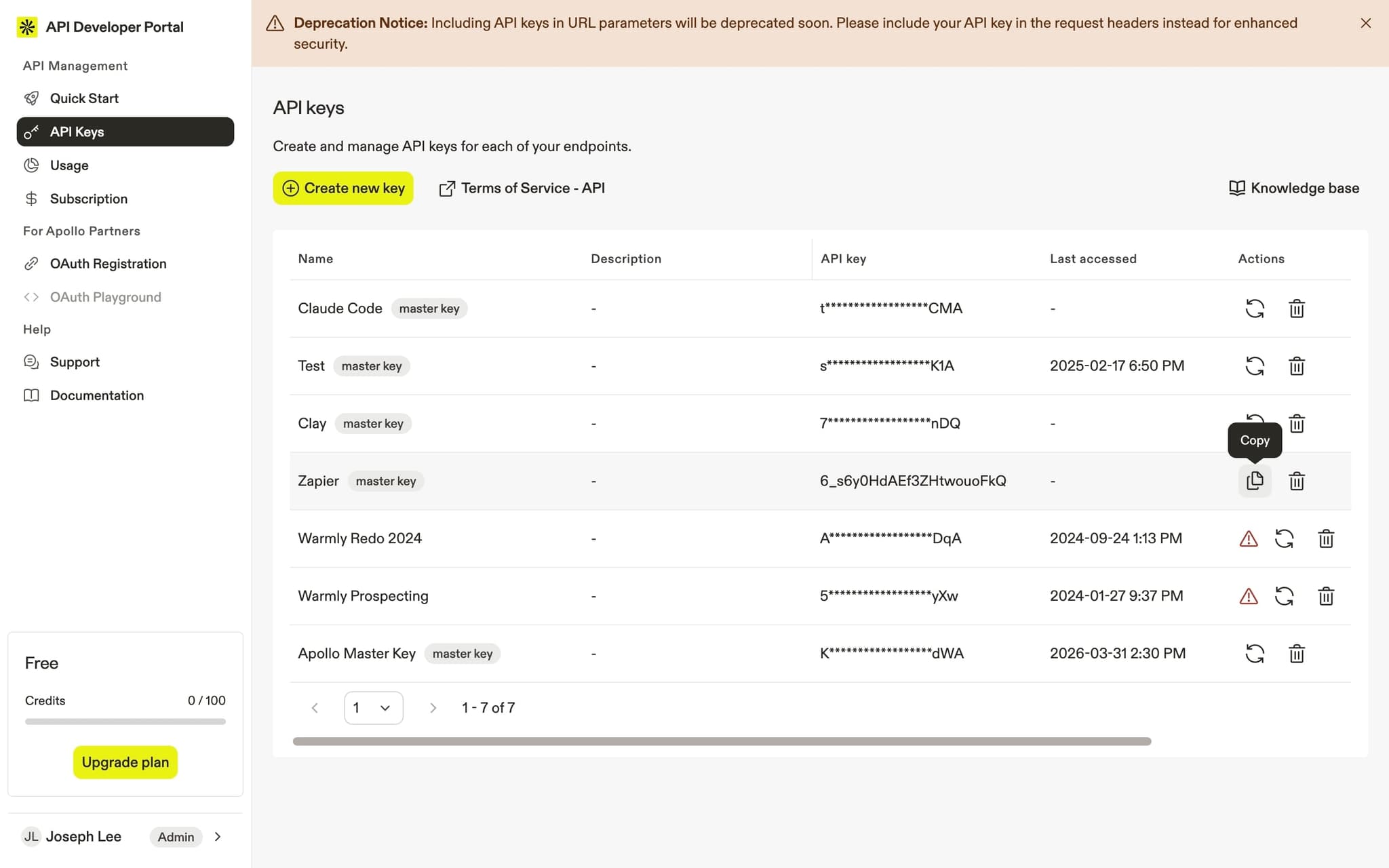The image size is (1389, 868).
Task: Dismiss the deprecation notice
Action: [1365, 22]
